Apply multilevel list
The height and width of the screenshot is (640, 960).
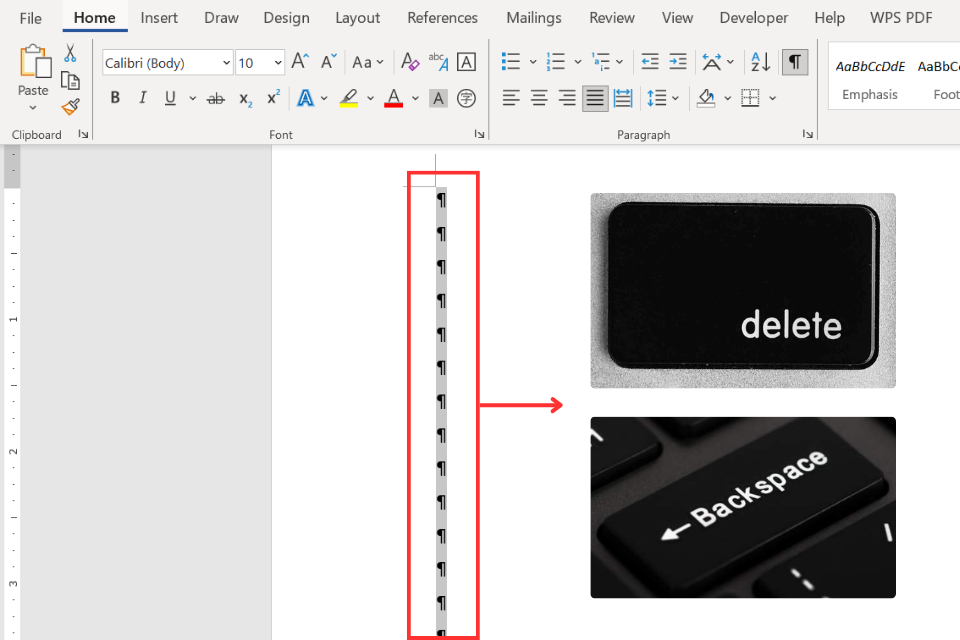click(x=601, y=61)
